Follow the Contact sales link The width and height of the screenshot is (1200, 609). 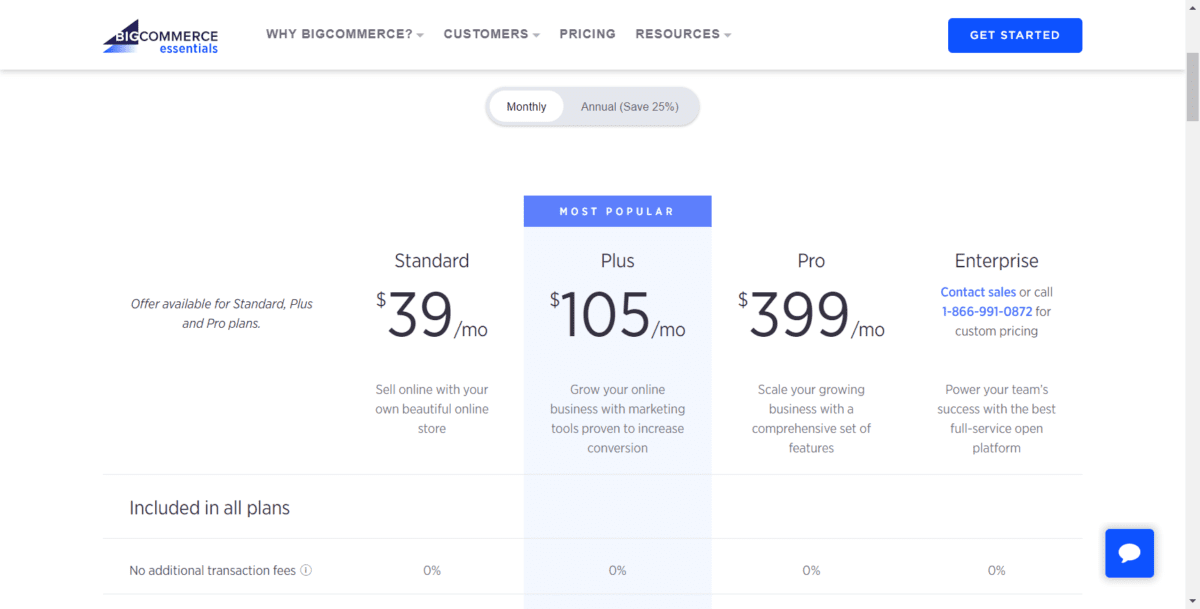coord(978,292)
